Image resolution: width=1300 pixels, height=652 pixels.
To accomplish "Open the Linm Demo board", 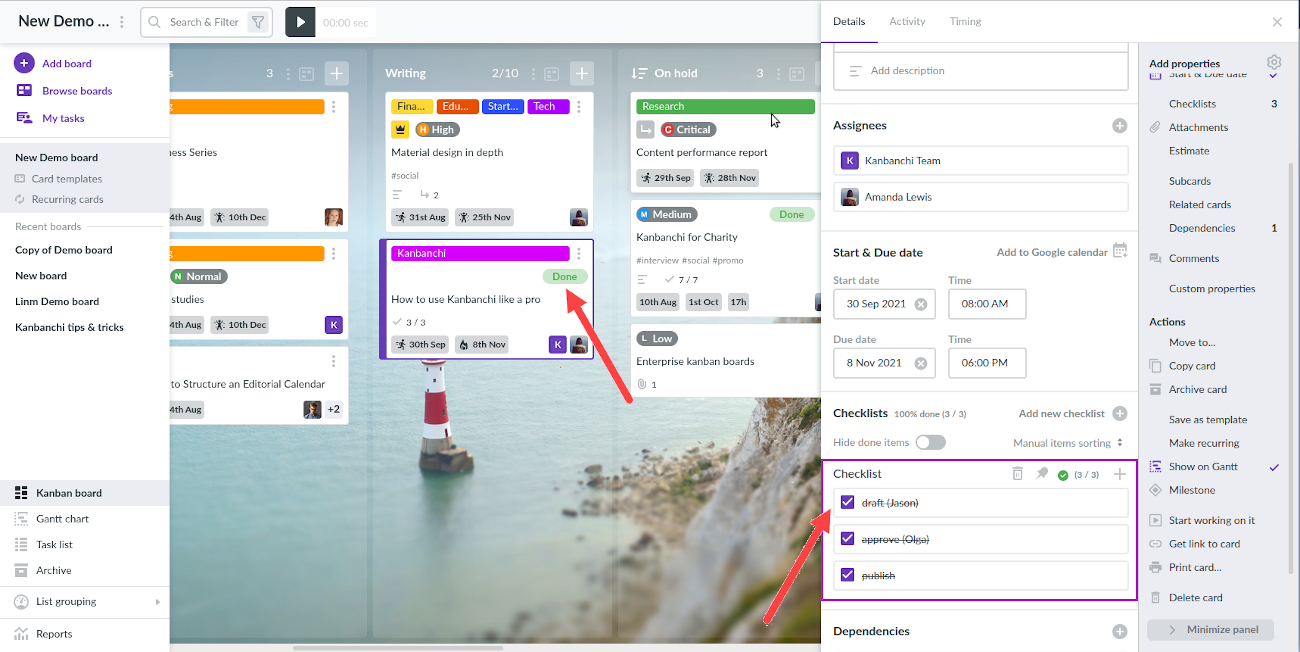I will [x=57, y=301].
